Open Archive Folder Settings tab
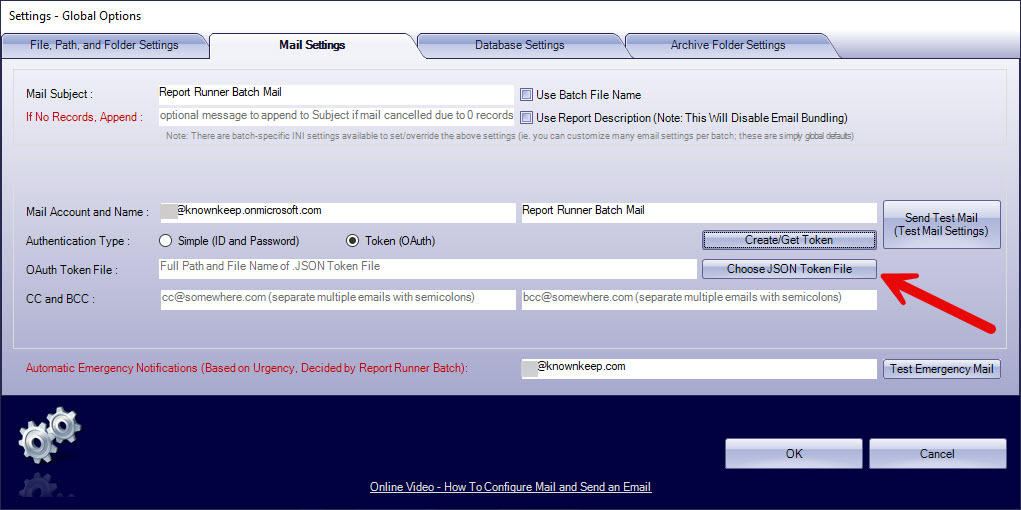 point(727,45)
